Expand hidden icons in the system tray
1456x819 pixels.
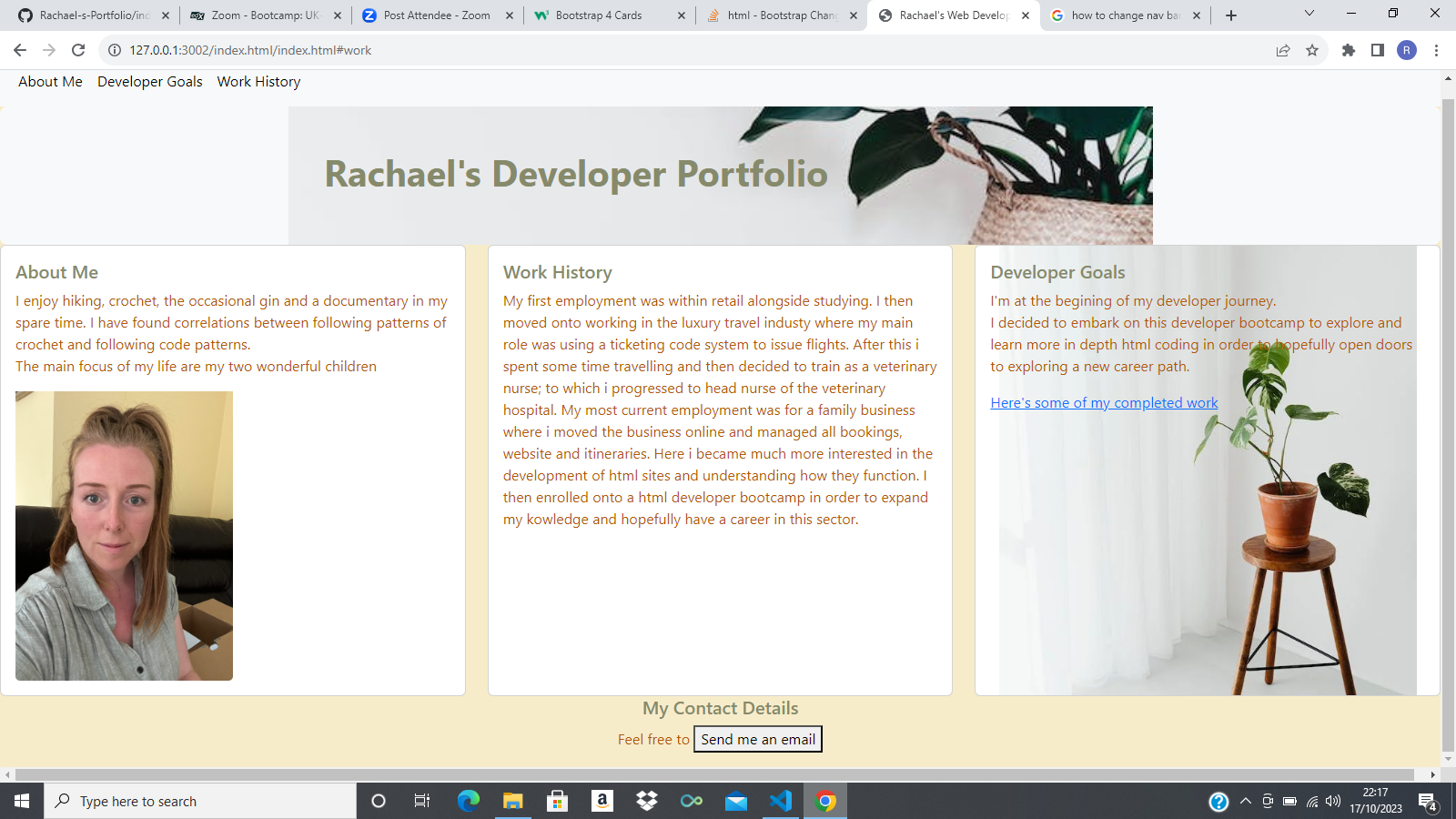[1246, 802]
